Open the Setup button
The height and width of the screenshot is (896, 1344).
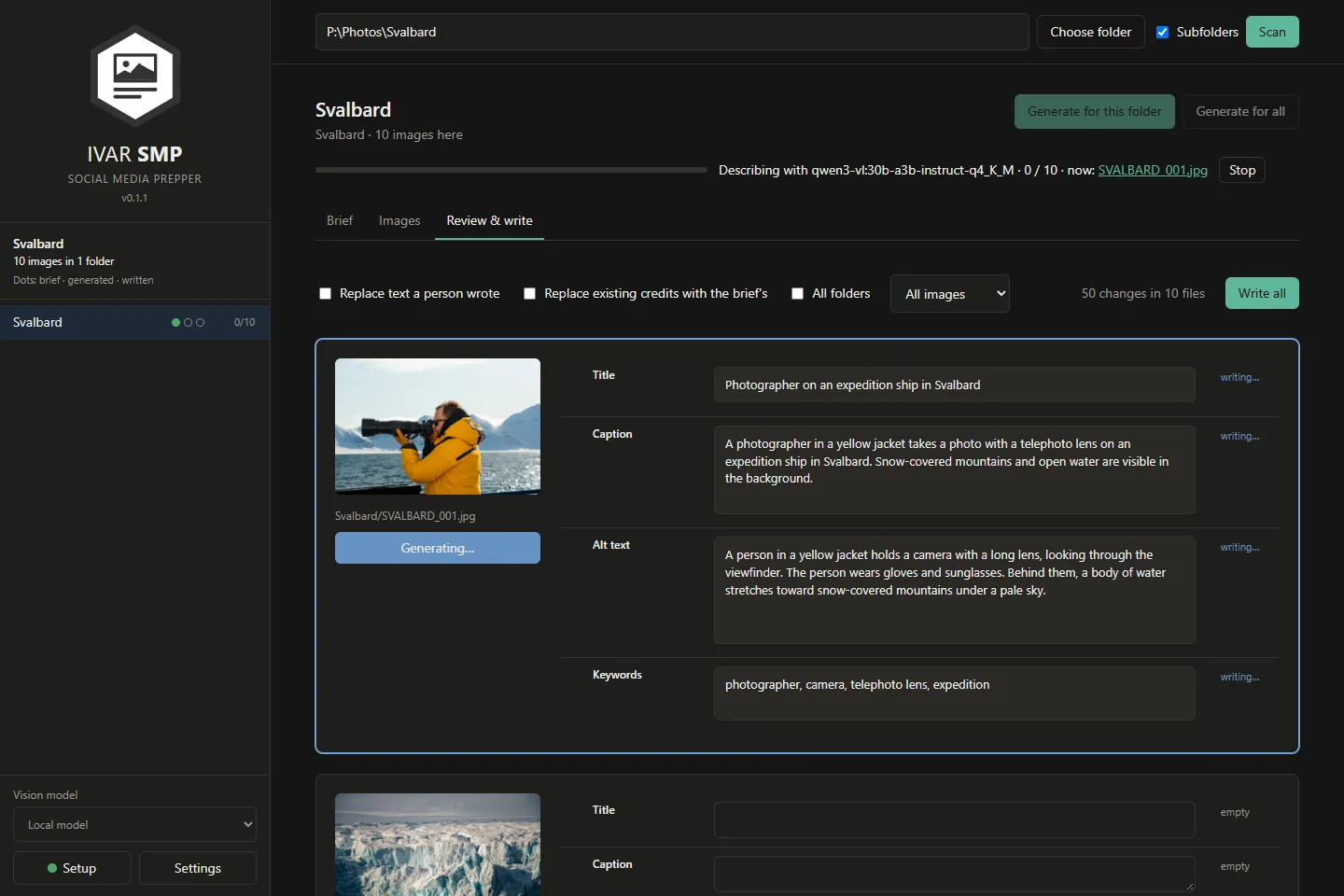pyautogui.click(x=73, y=868)
